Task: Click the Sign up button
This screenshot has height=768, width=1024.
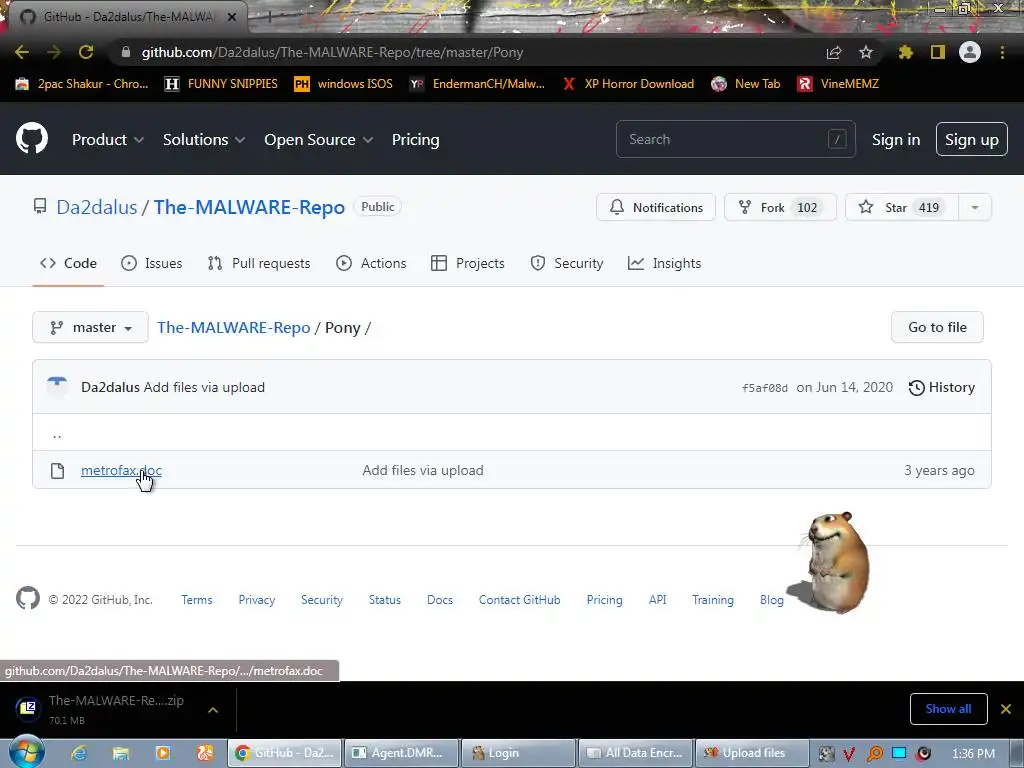Action: (x=971, y=140)
